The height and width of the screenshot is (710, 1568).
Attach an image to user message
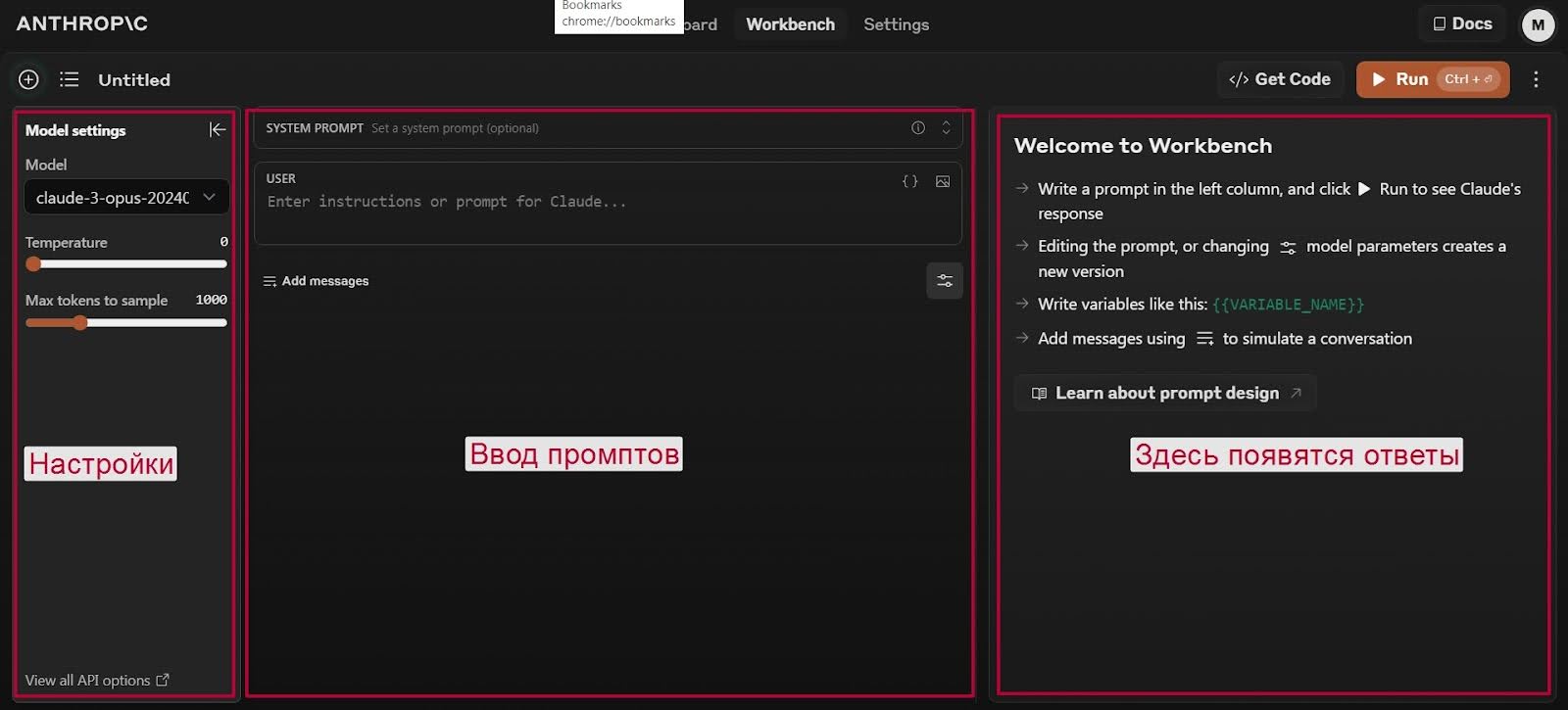[x=943, y=181]
